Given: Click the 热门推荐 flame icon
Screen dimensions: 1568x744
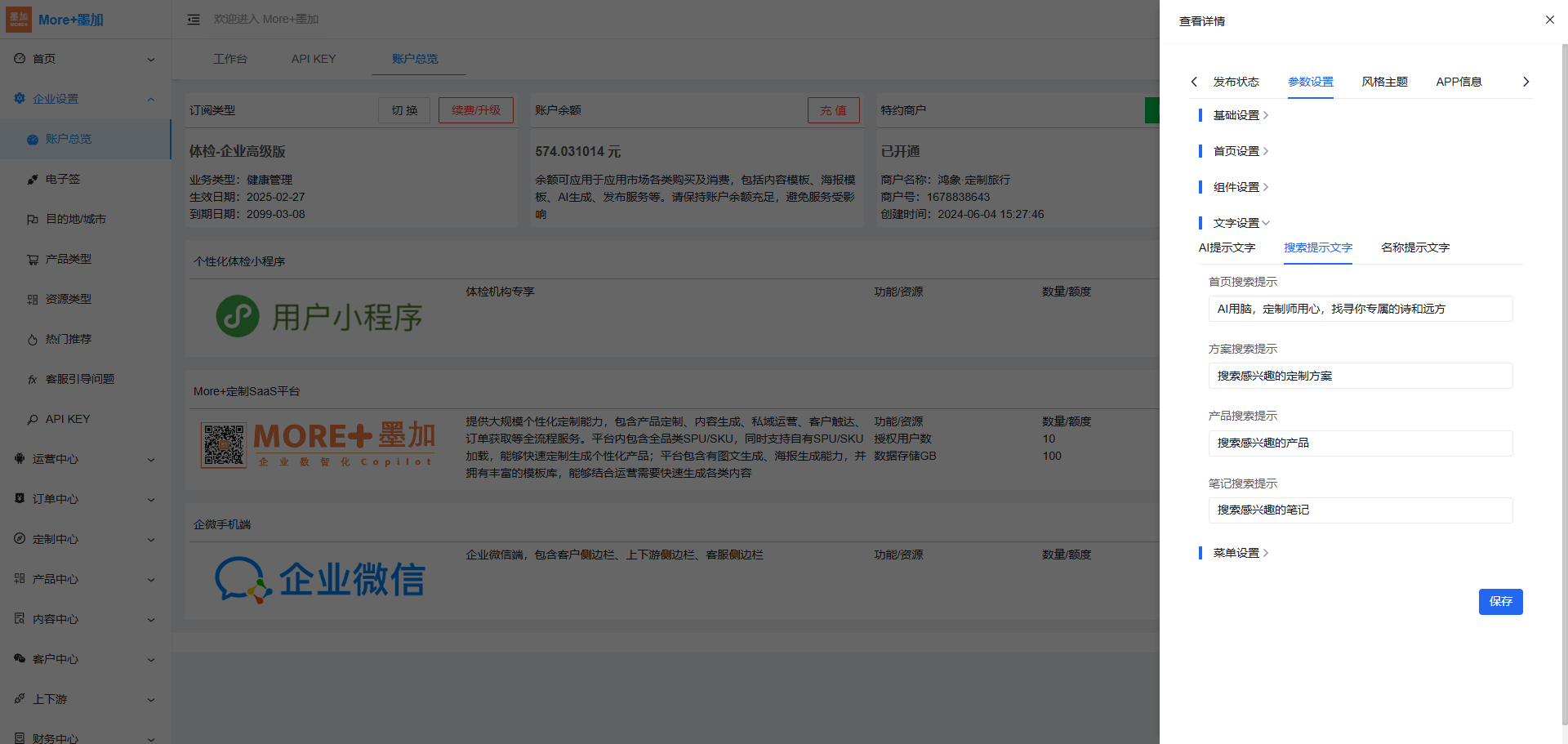Looking at the screenshot, I should point(33,340).
